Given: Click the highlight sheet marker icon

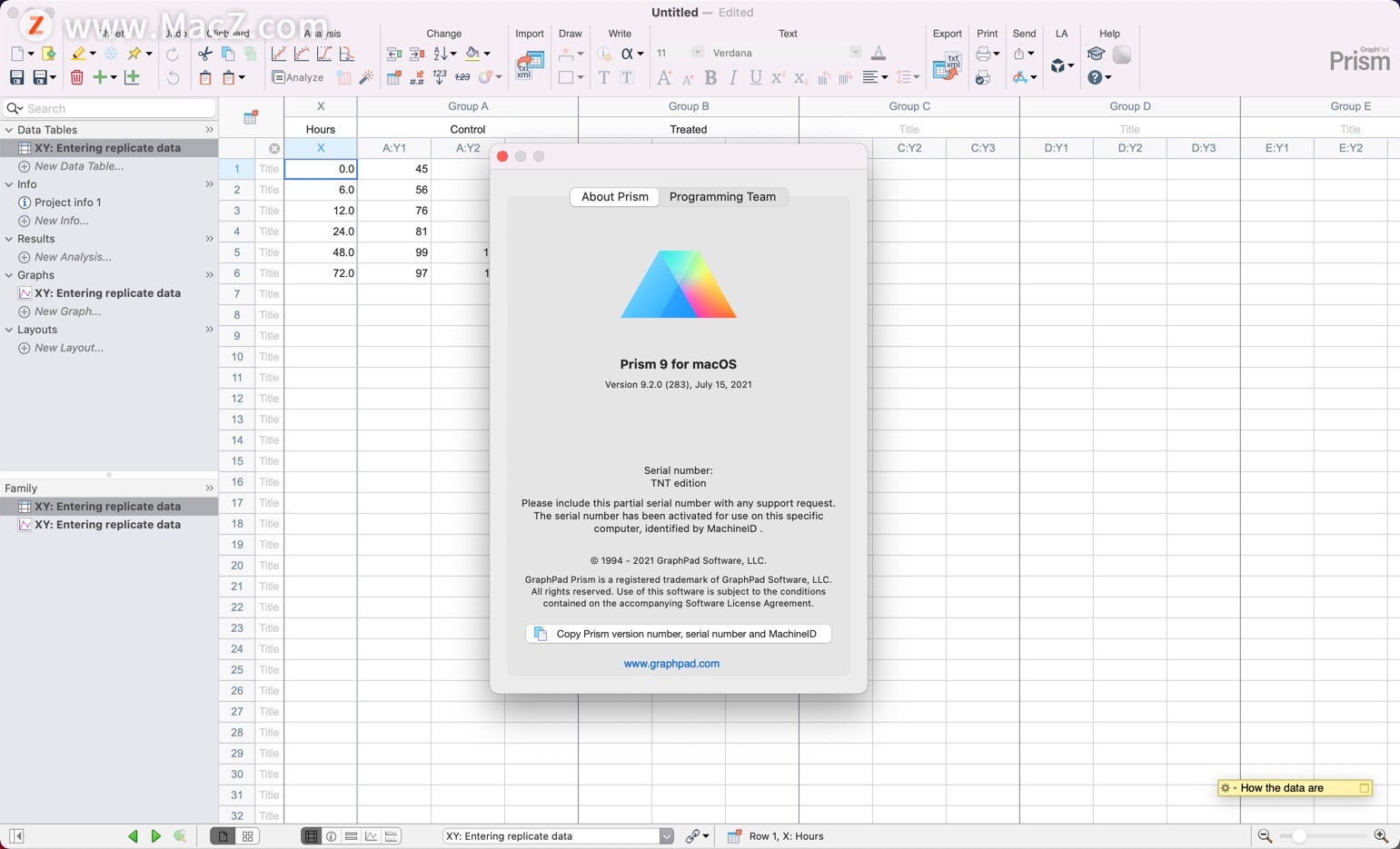Looking at the screenshot, I should coord(79,54).
